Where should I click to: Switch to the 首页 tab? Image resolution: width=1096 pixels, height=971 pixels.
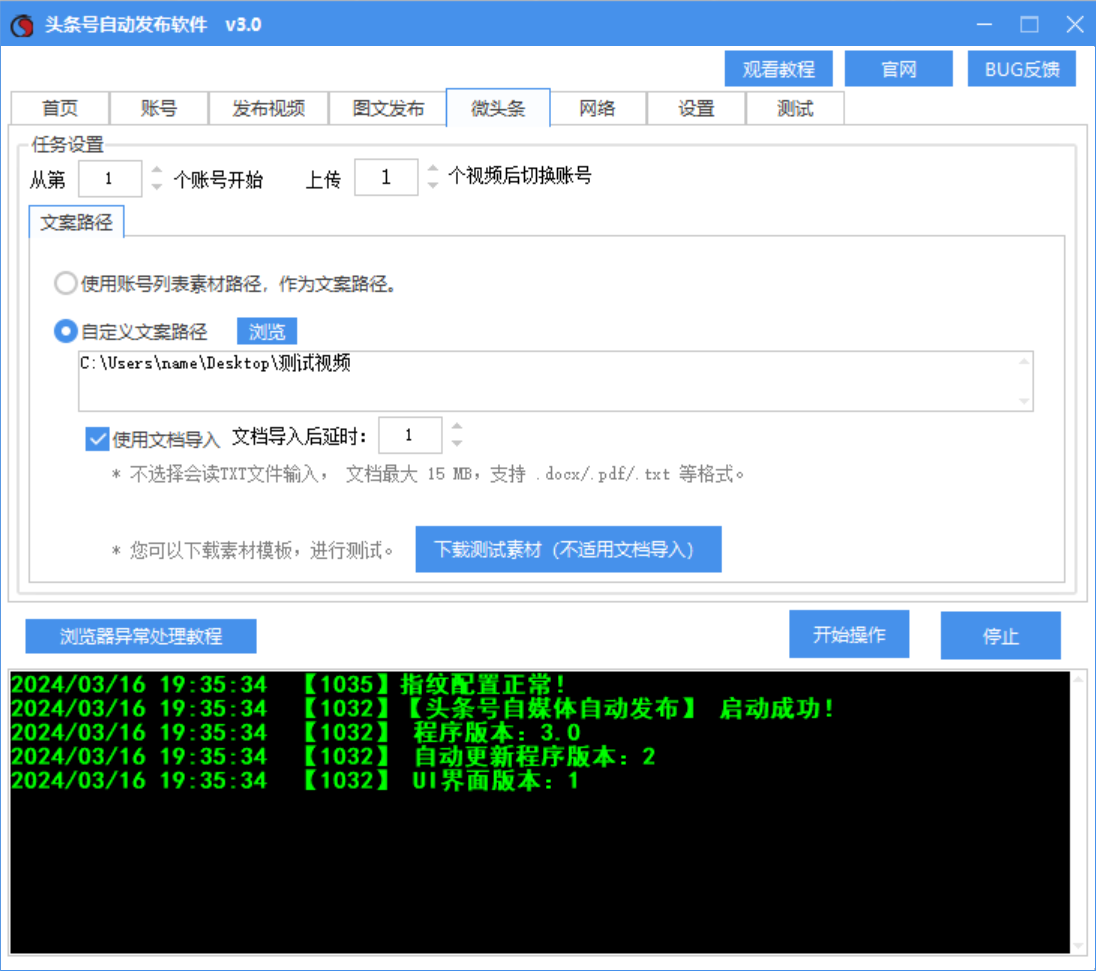coord(60,108)
